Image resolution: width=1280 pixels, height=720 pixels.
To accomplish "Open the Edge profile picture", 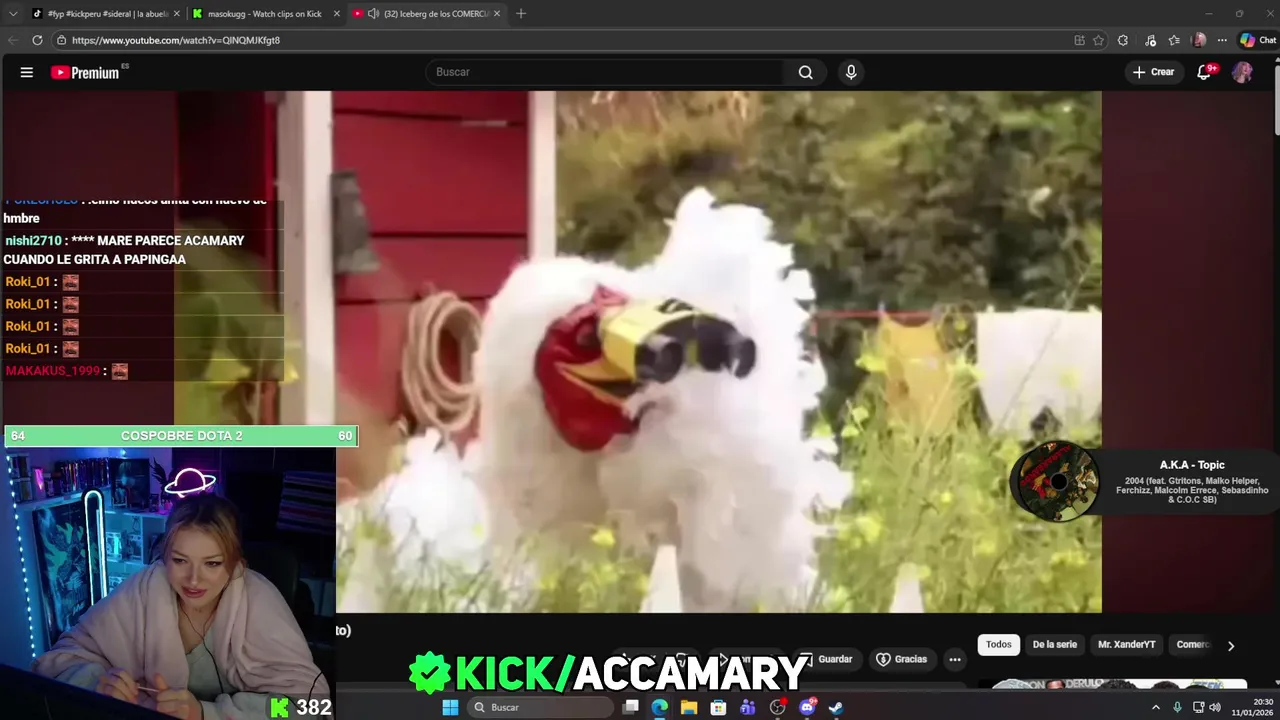I will pyautogui.click(x=1199, y=40).
